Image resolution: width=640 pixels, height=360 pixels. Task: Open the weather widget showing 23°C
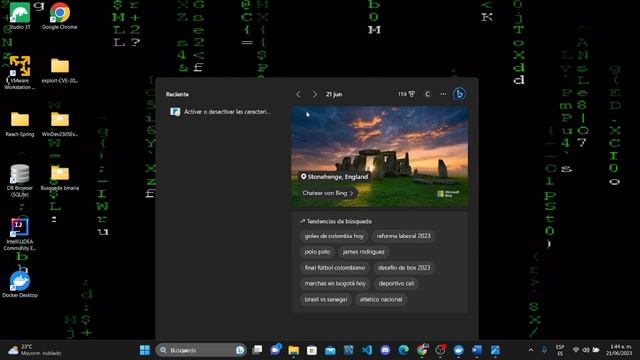pos(35,350)
